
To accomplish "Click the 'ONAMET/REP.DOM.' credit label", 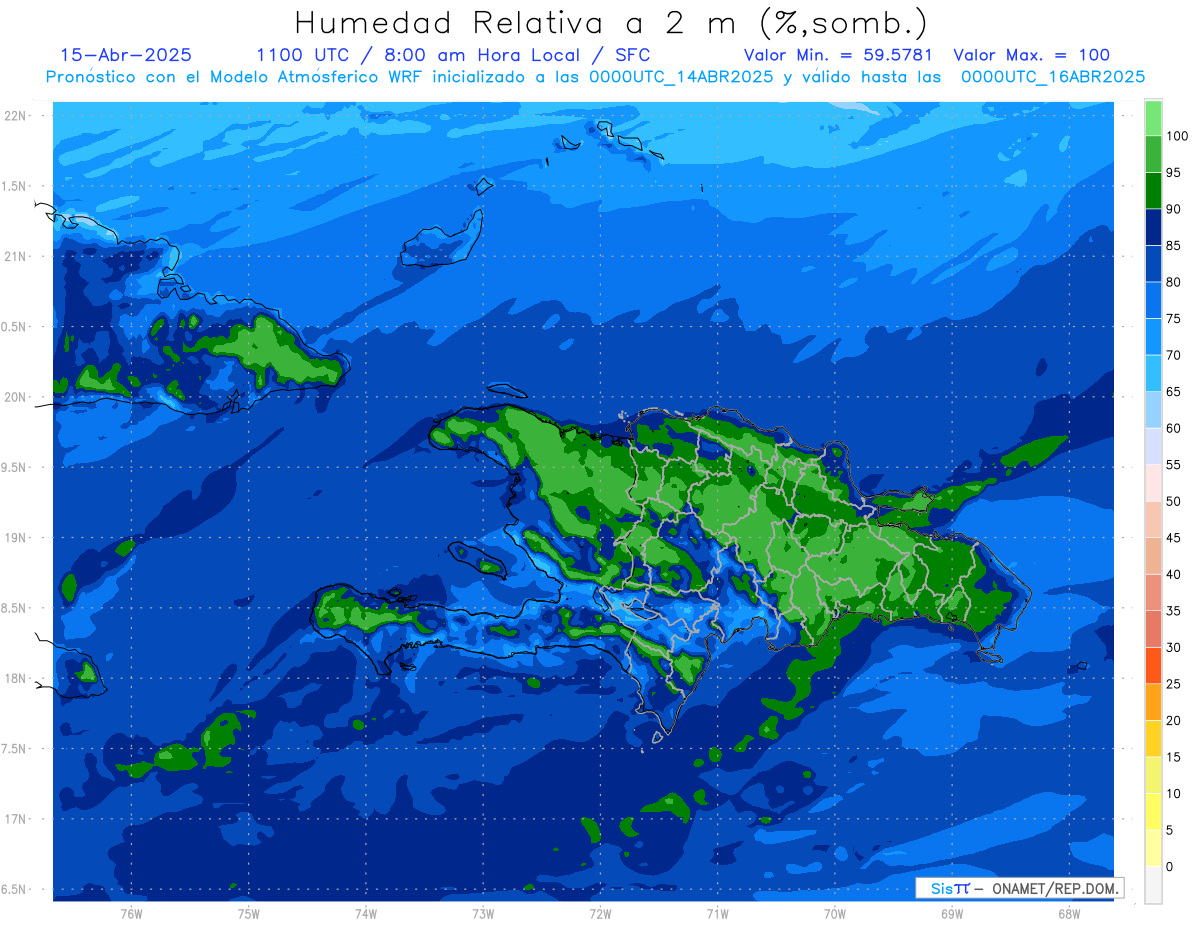I will coord(1054,888).
